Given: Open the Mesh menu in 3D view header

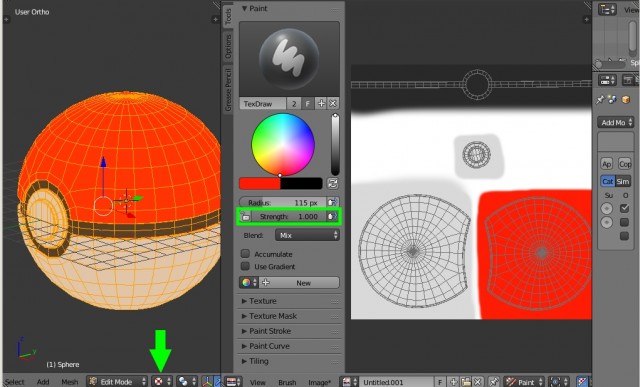Looking at the screenshot, I should [x=69, y=382].
